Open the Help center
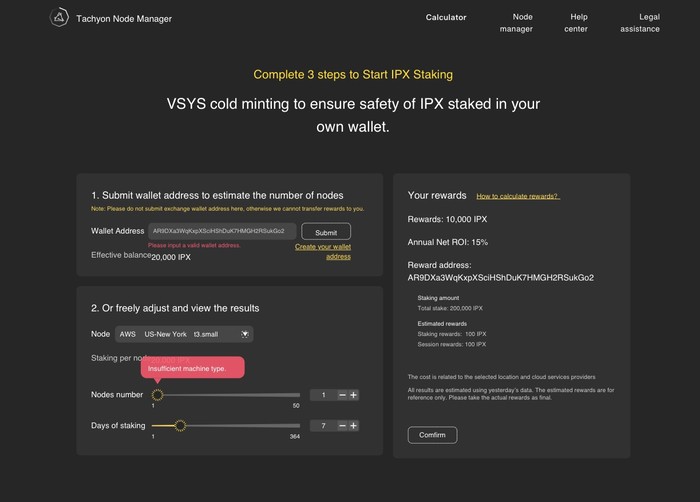The height and width of the screenshot is (502, 700). pyautogui.click(x=576, y=23)
